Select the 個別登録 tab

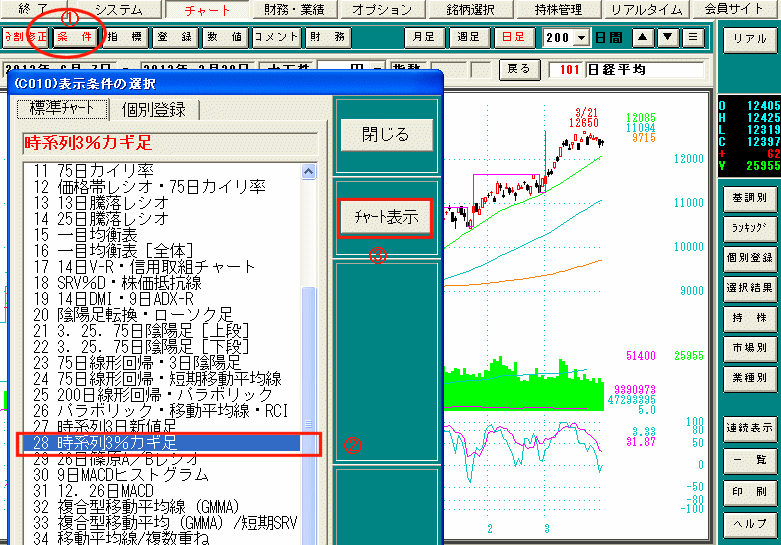tap(154, 110)
